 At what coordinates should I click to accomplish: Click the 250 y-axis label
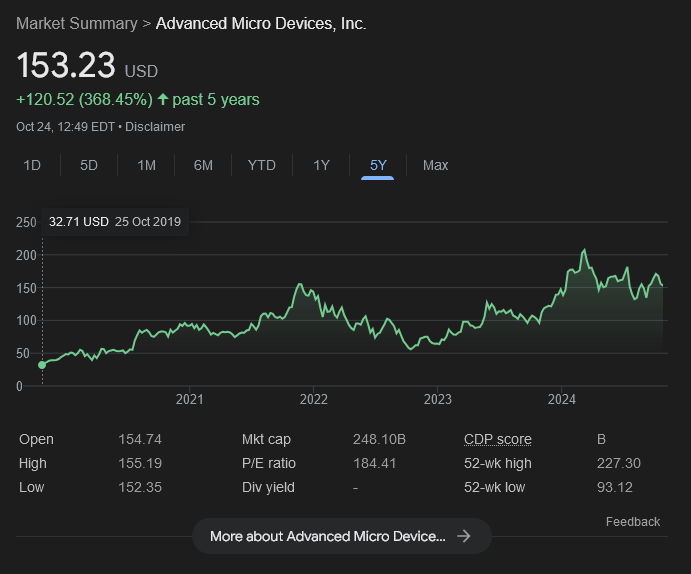pos(26,222)
